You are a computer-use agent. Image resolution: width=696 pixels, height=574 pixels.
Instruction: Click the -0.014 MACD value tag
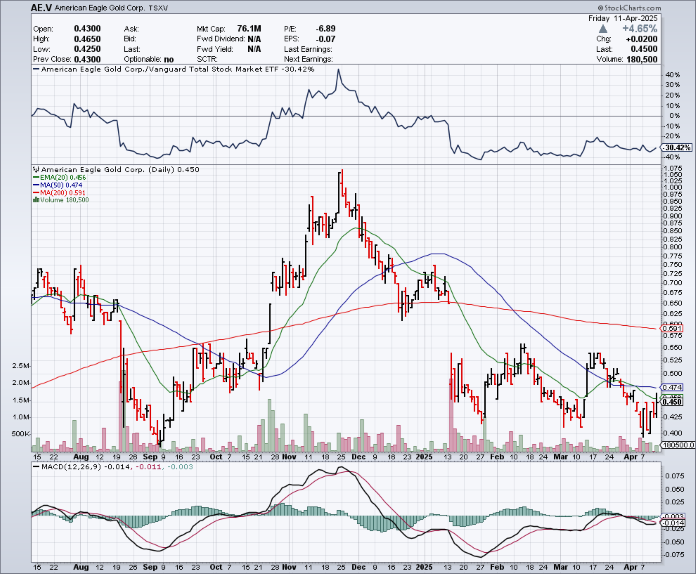tap(673, 522)
